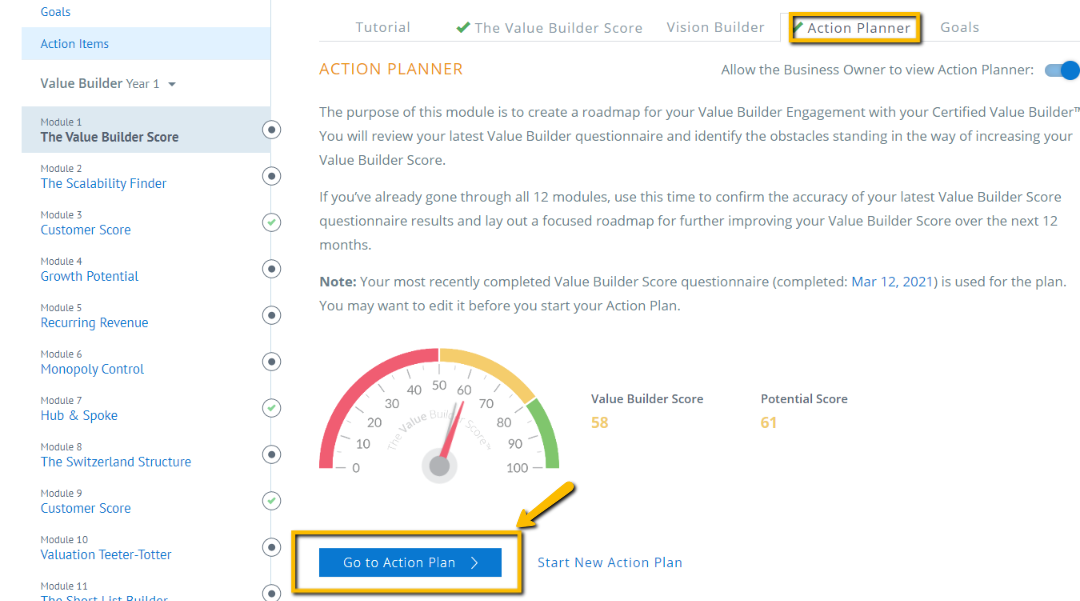
Task: Open the Tutorial tab
Action: click(x=382, y=28)
